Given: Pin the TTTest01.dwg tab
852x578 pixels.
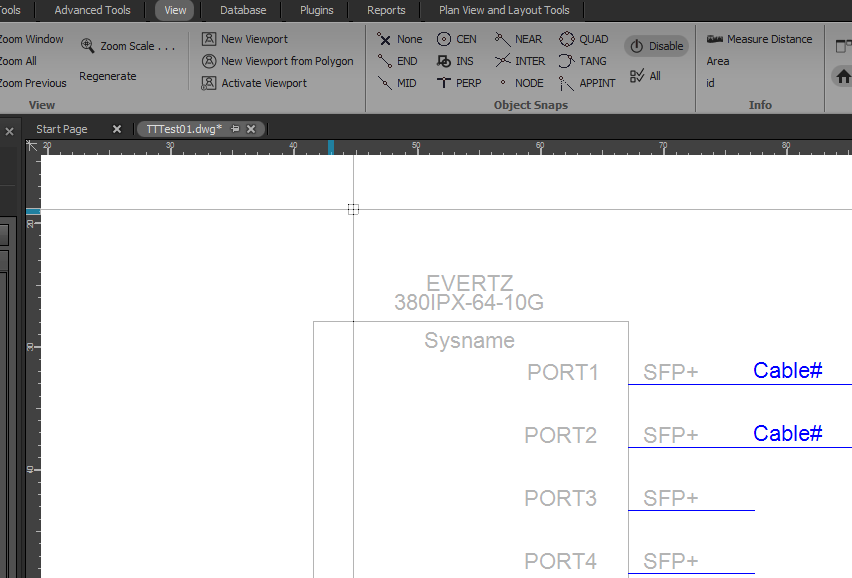Looking at the screenshot, I should click(235, 129).
